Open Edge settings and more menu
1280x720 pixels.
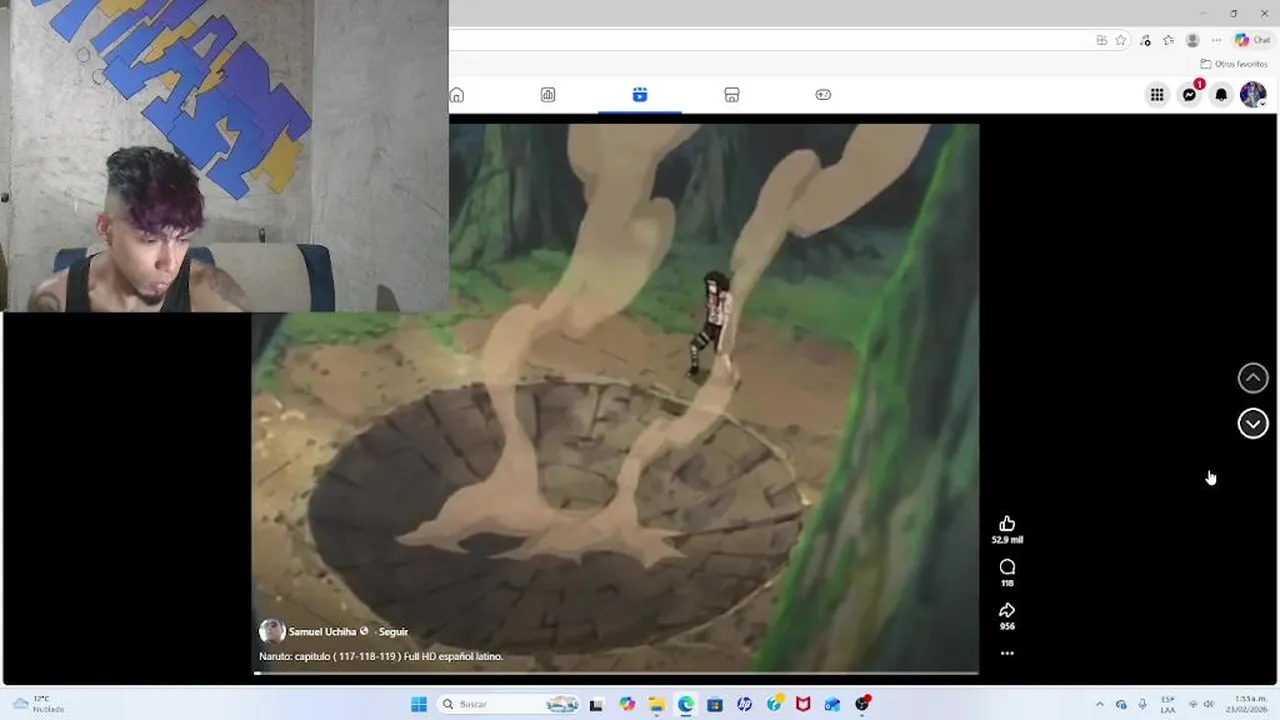click(x=1216, y=40)
